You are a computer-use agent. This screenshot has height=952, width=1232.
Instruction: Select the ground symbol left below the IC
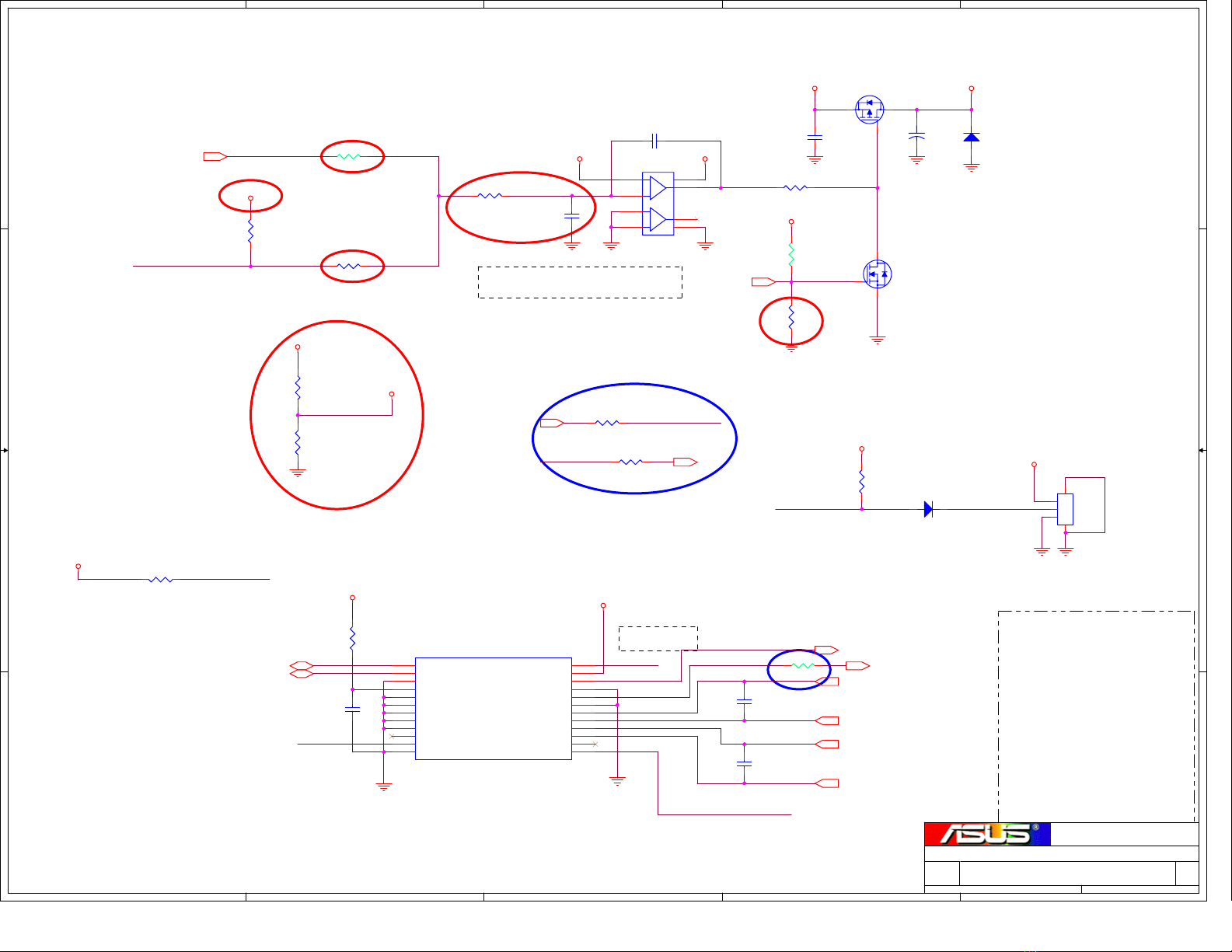[383, 787]
